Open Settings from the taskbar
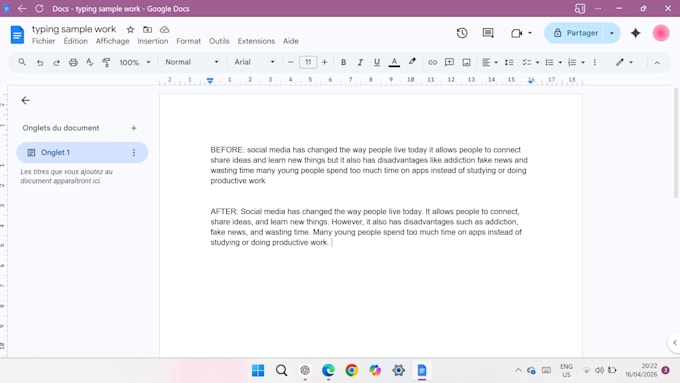Viewport: 680px width, 383px height. click(x=399, y=370)
